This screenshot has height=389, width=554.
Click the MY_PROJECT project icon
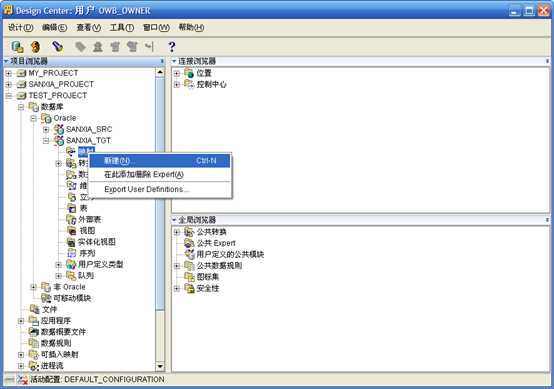[x=22, y=73]
